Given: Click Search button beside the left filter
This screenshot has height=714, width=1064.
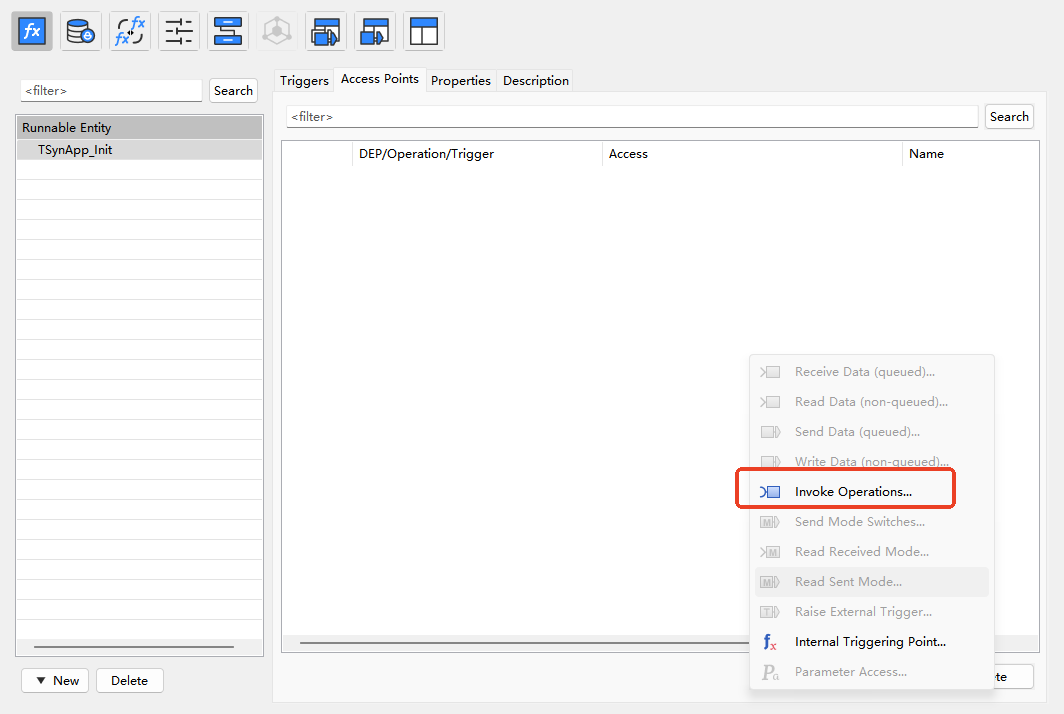Looking at the screenshot, I should [x=233, y=91].
